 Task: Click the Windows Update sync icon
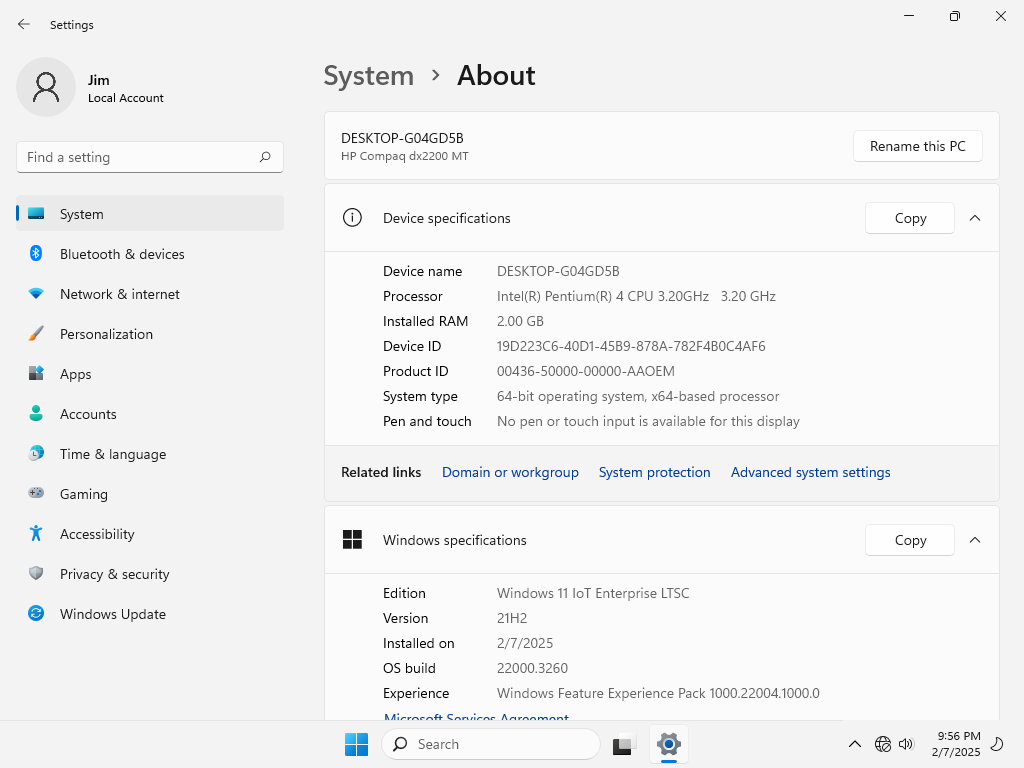click(x=36, y=613)
